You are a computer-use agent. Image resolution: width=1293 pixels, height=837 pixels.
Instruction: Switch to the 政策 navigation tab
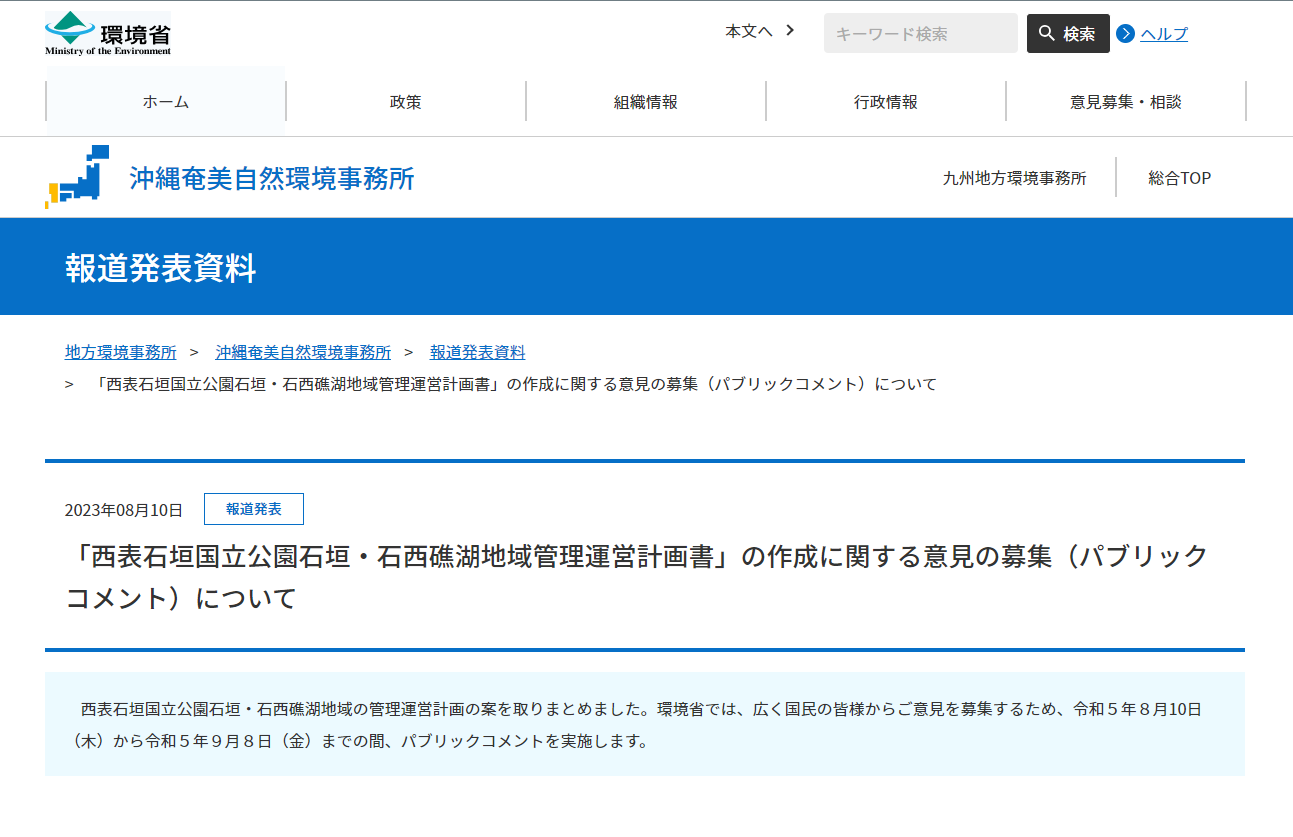[405, 101]
